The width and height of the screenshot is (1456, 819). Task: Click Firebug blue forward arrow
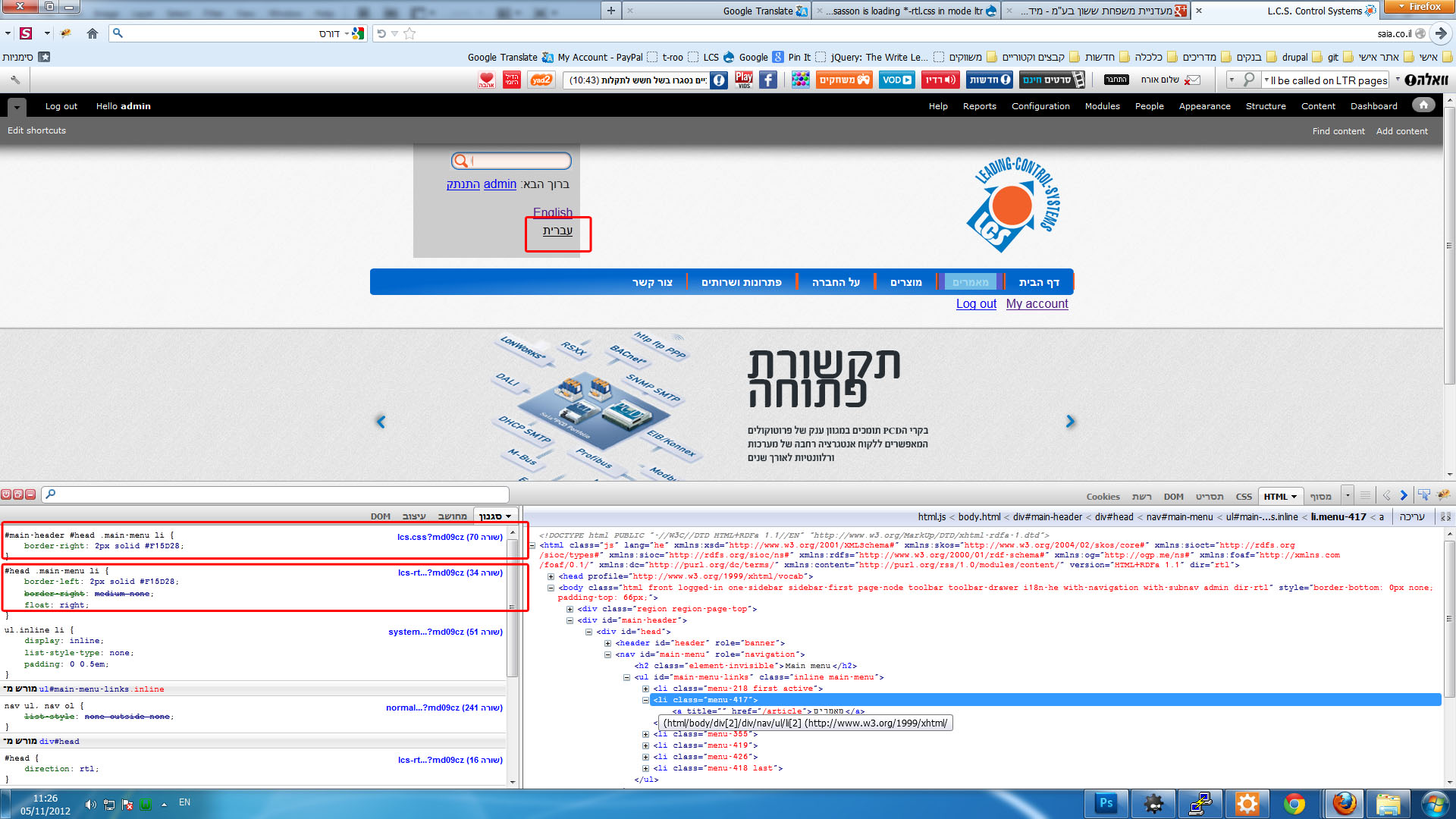click(x=1404, y=495)
